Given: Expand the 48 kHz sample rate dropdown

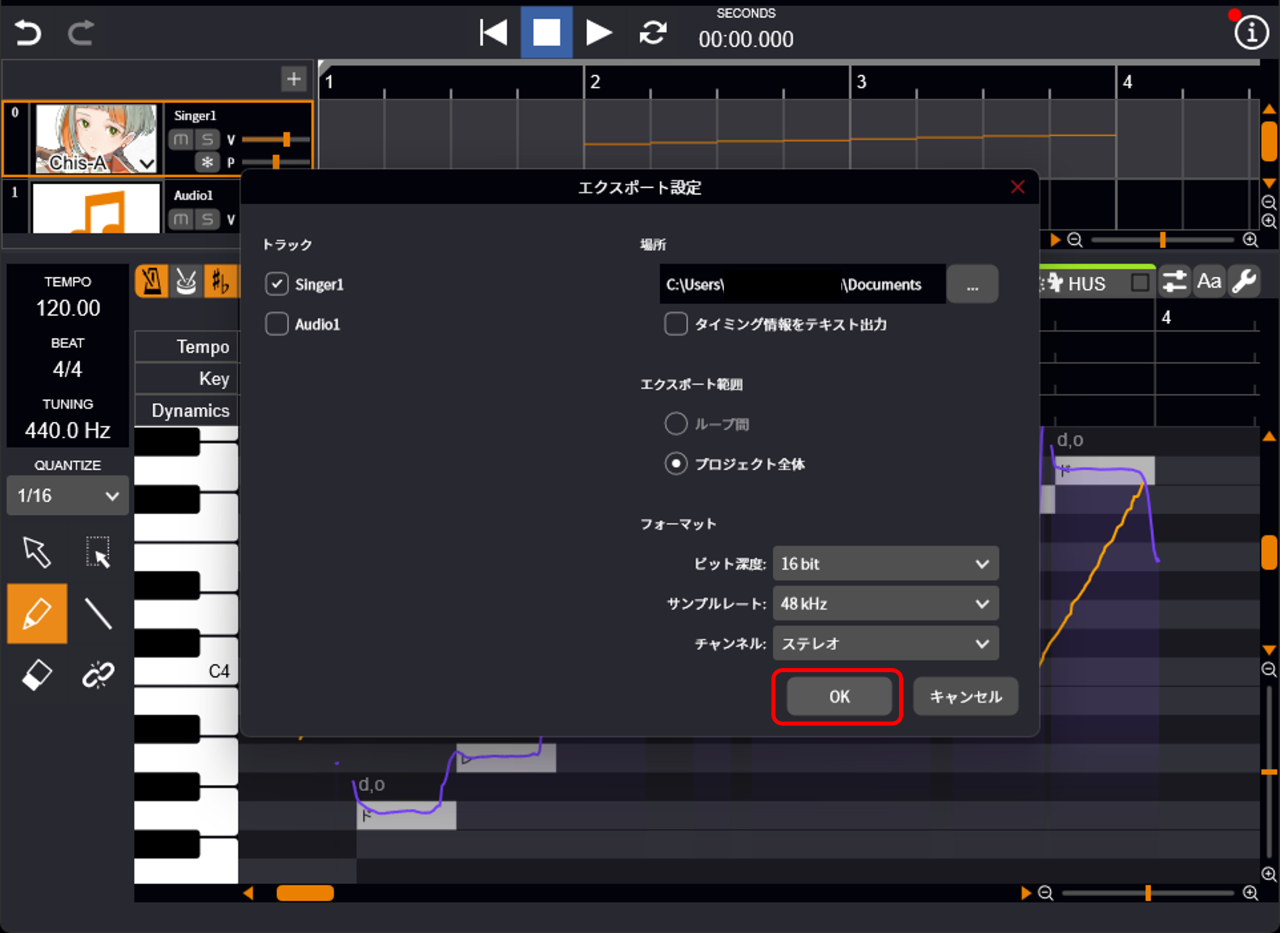Looking at the screenshot, I should point(885,604).
